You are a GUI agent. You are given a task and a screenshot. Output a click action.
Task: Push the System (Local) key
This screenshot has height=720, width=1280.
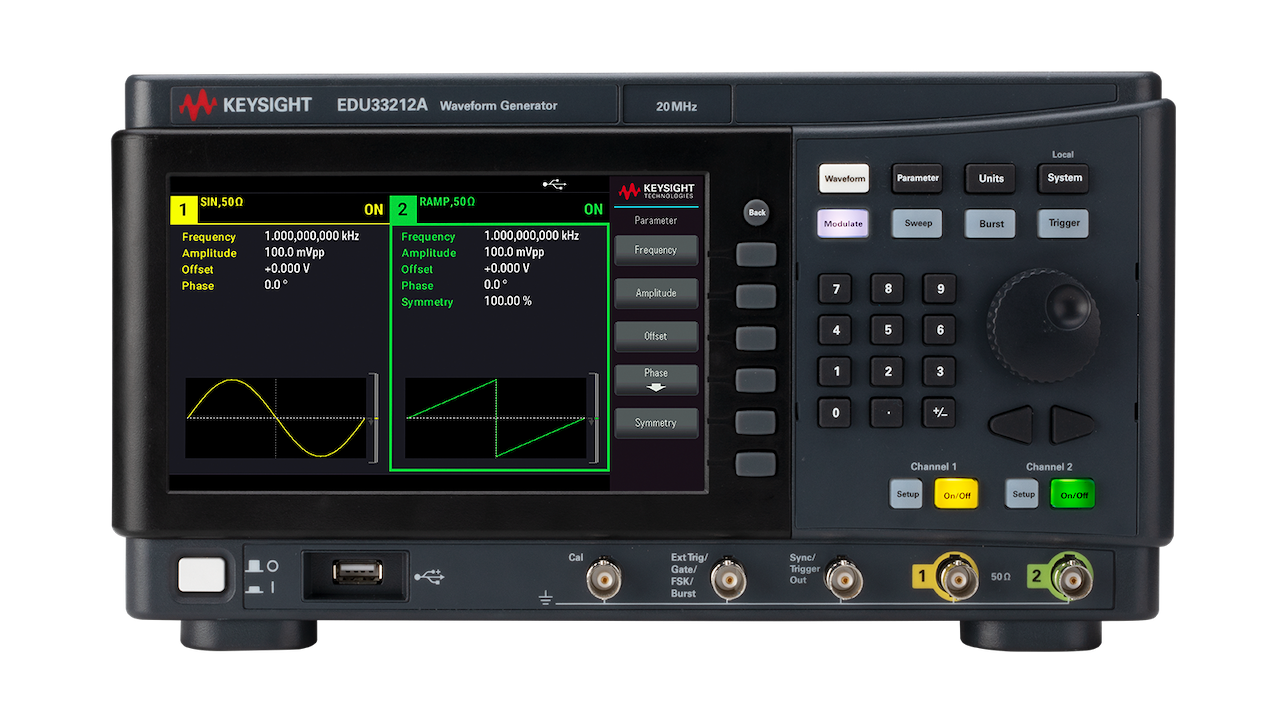tap(1064, 178)
